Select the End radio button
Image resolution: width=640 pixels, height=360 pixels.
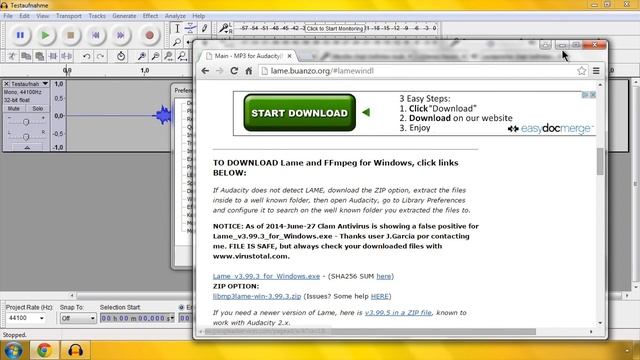[x=181, y=307]
